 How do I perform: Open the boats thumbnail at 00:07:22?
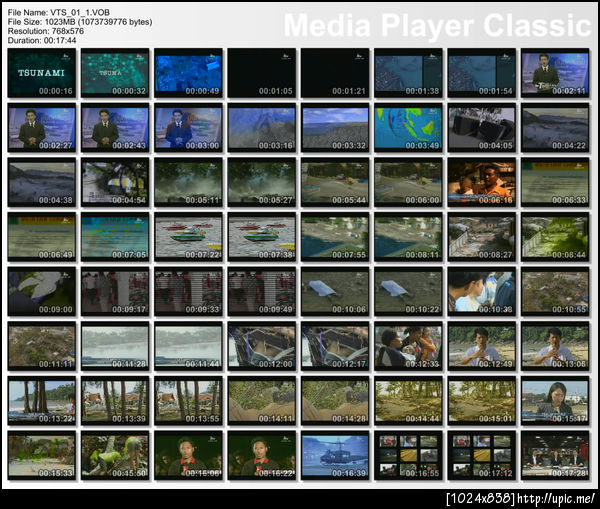(188, 237)
